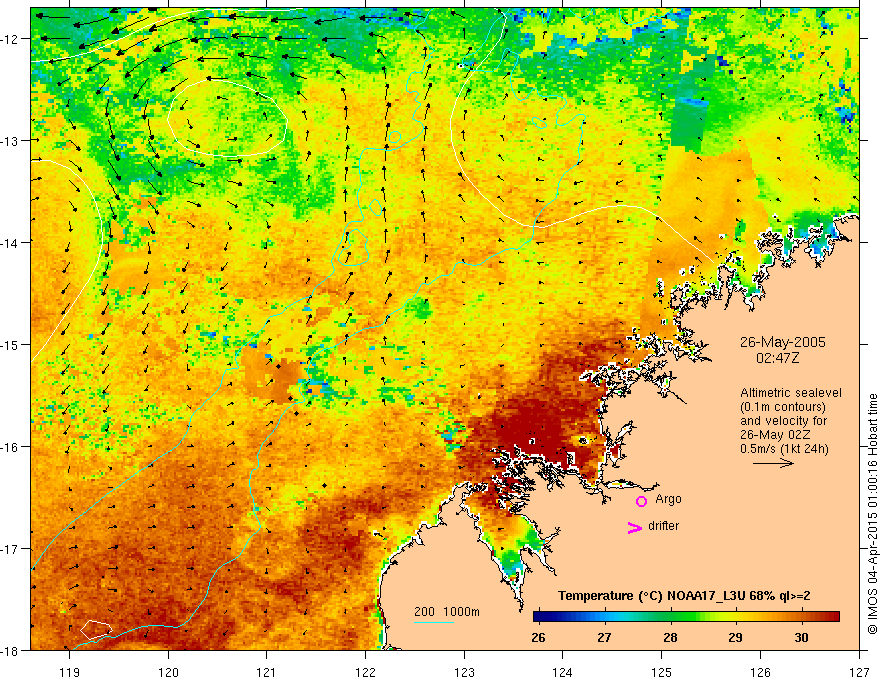Click the temperature colorbar at 28
Image resolution: width=880 pixels, height=680 pixels.
pos(670,617)
